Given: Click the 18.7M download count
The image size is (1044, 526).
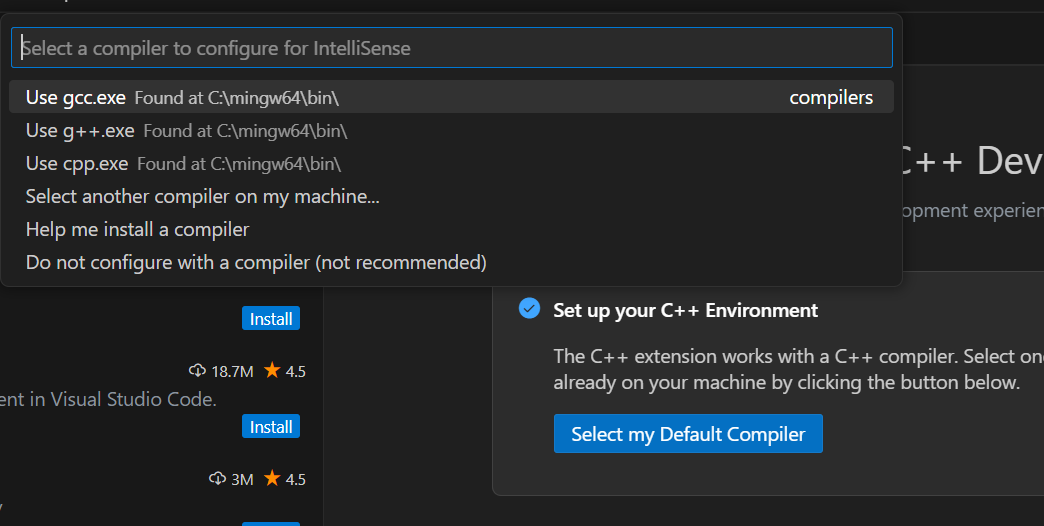Looking at the screenshot, I should coord(232,371).
